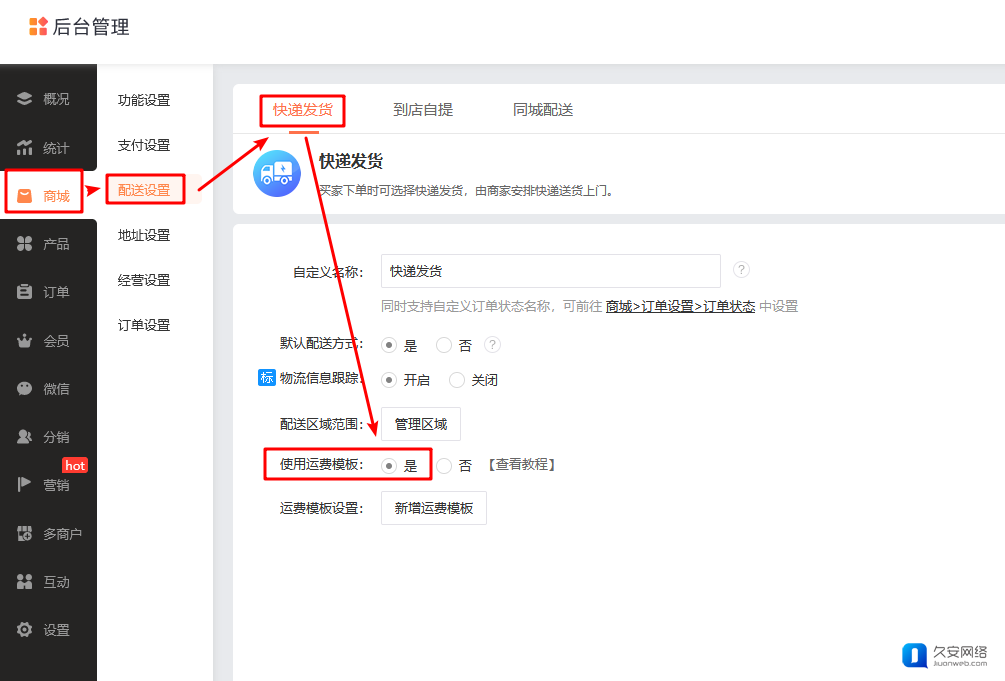Open the 微信 WeChat icon
This screenshot has width=1005, height=681.
tap(25, 389)
